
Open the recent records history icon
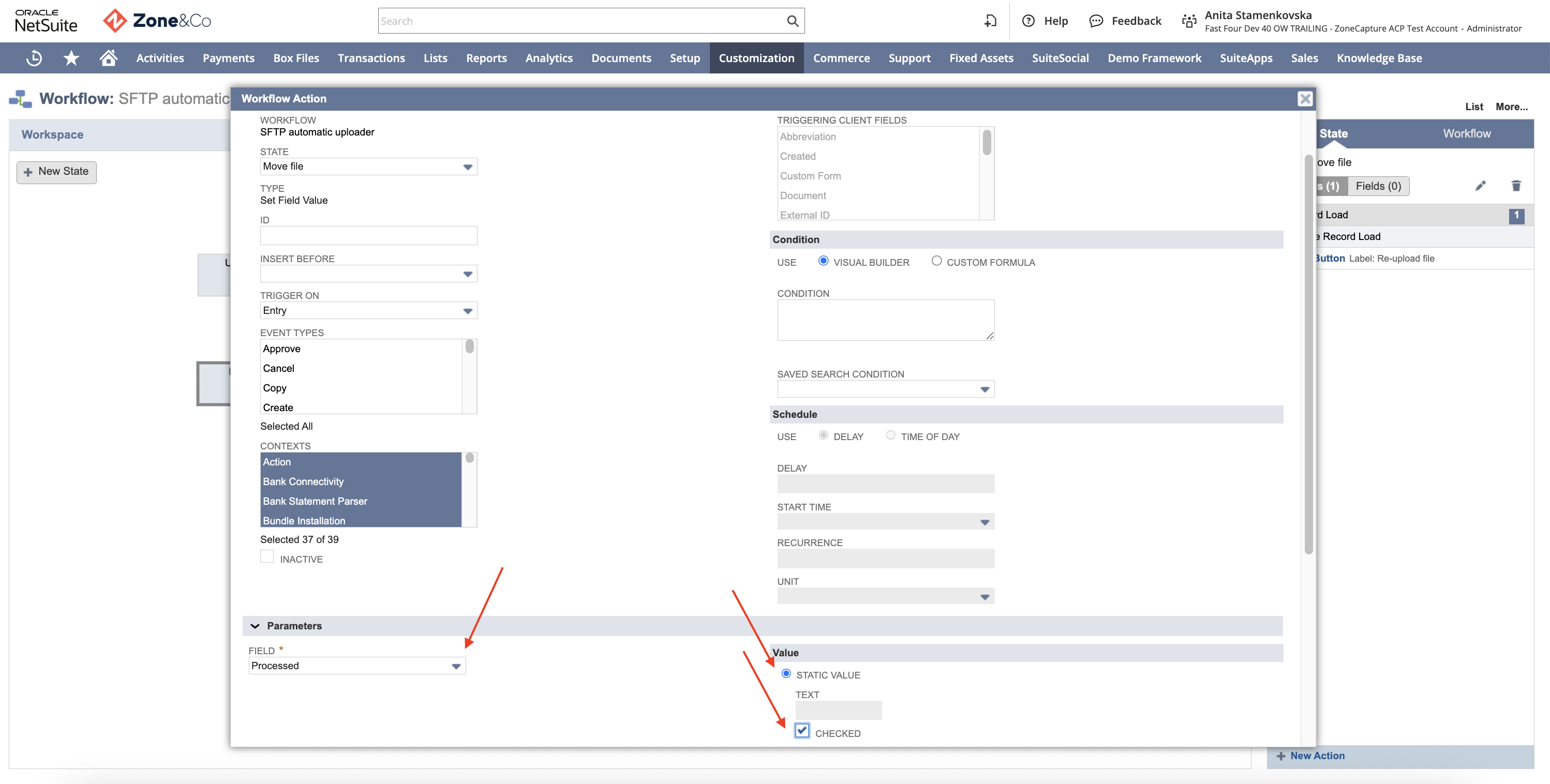click(34, 58)
